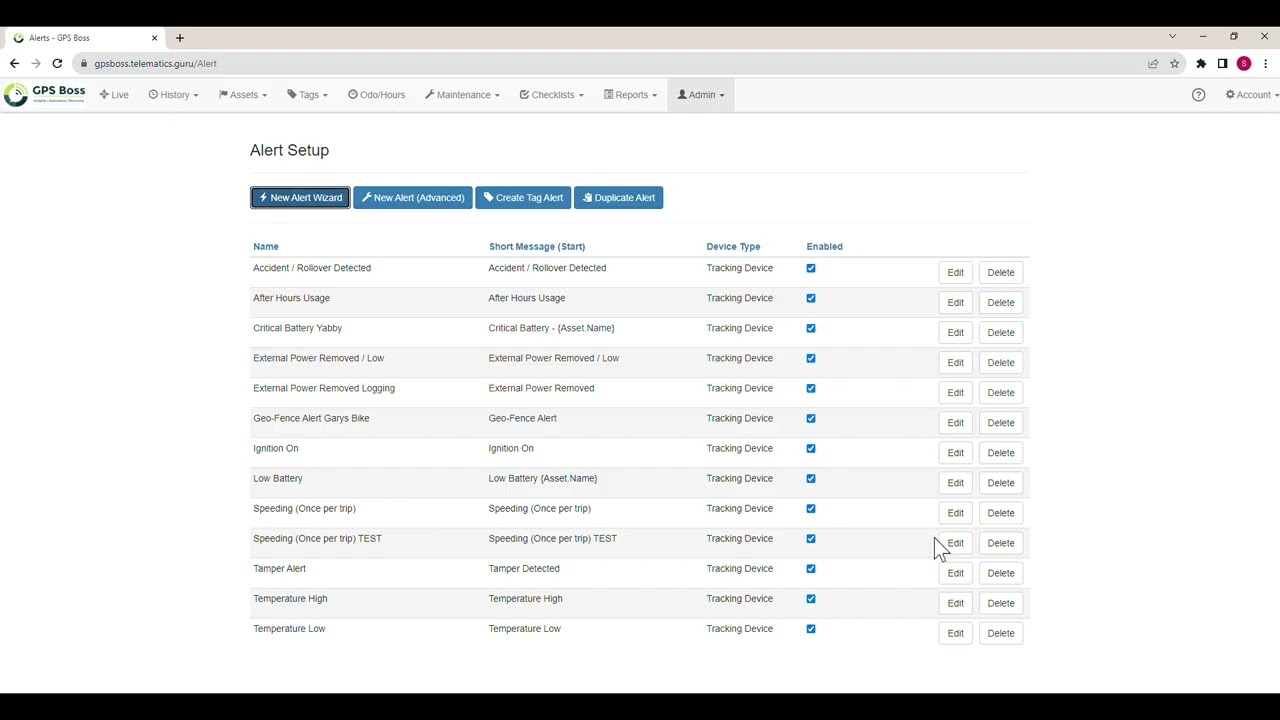The width and height of the screenshot is (1280, 720).
Task: Click the Live map menu item
Action: (x=114, y=95)
